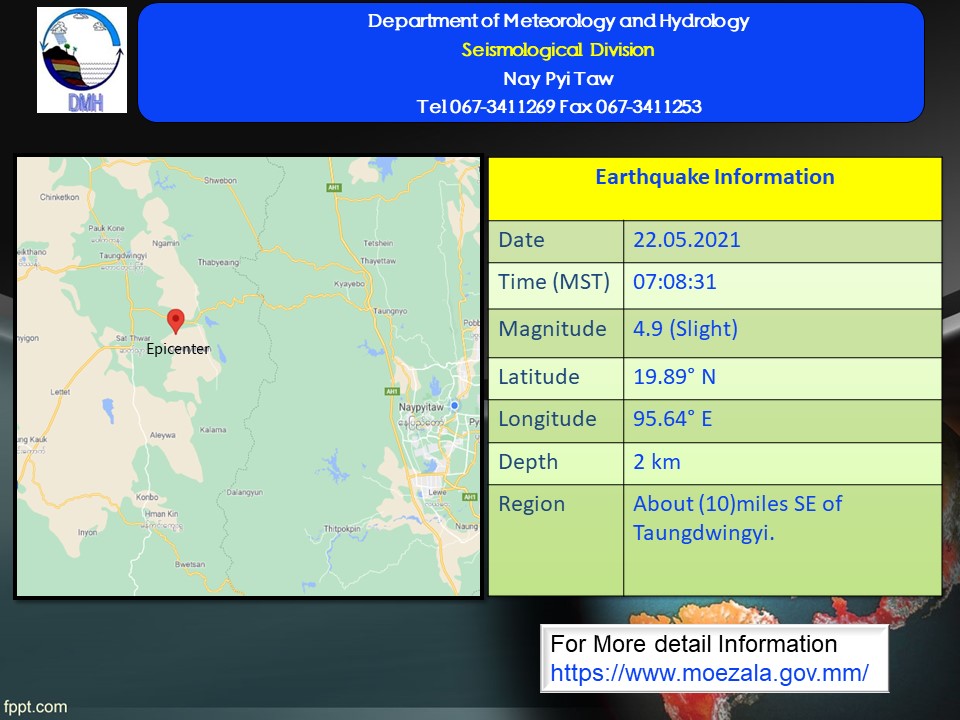Click the 'Pauk Kone' map label
This screenshot has width=960, height=720.
click(107, 228)
